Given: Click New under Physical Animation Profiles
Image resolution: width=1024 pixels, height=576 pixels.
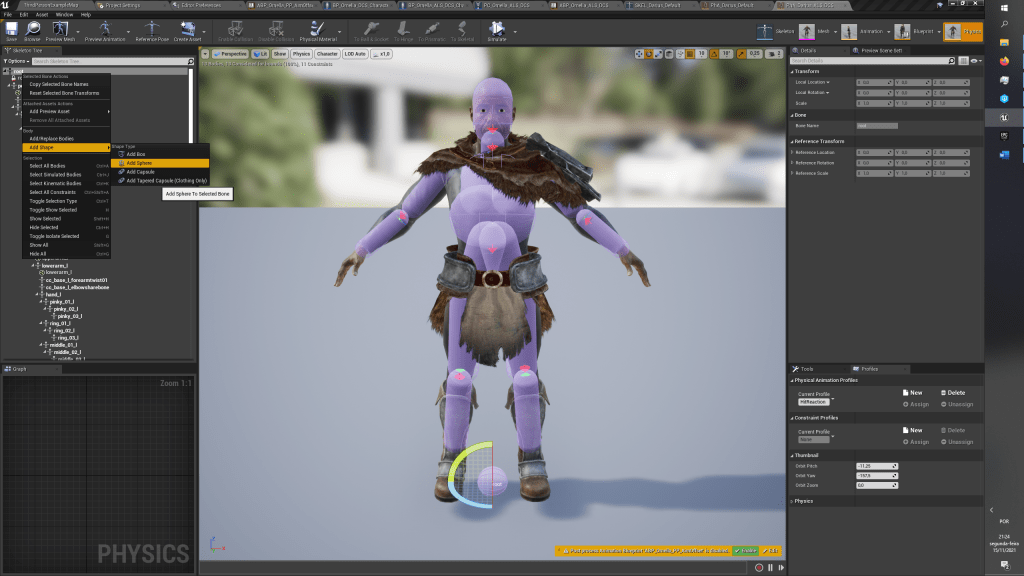Looking at the screenshot, I should 911,393.
